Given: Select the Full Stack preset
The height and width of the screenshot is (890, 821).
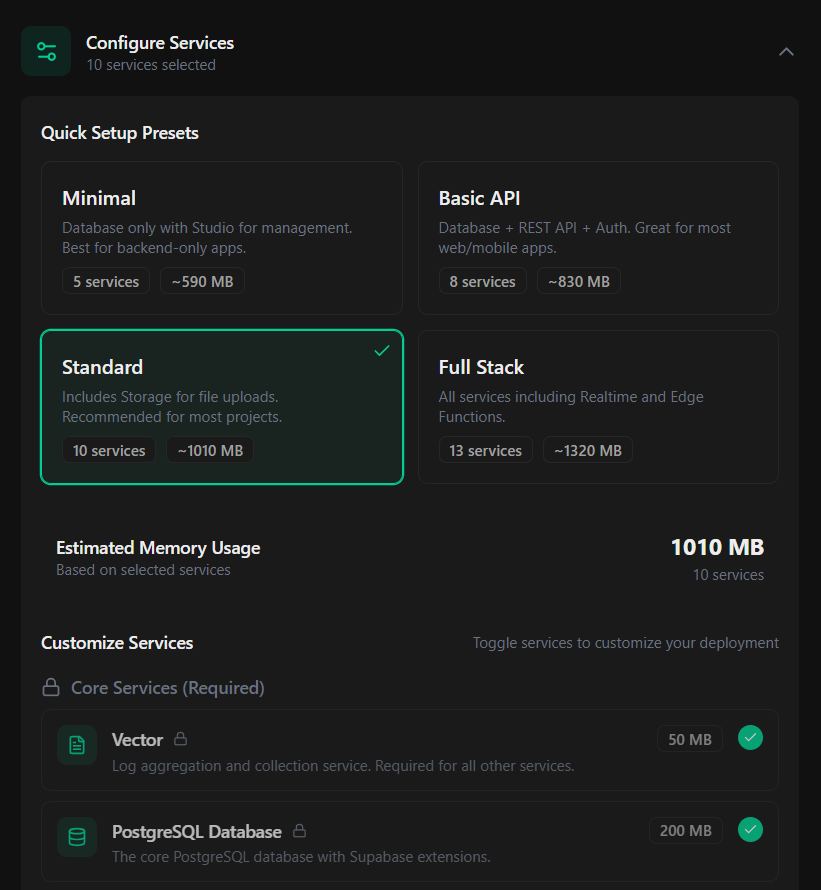Looking at the screenshot, I should 598,407.
